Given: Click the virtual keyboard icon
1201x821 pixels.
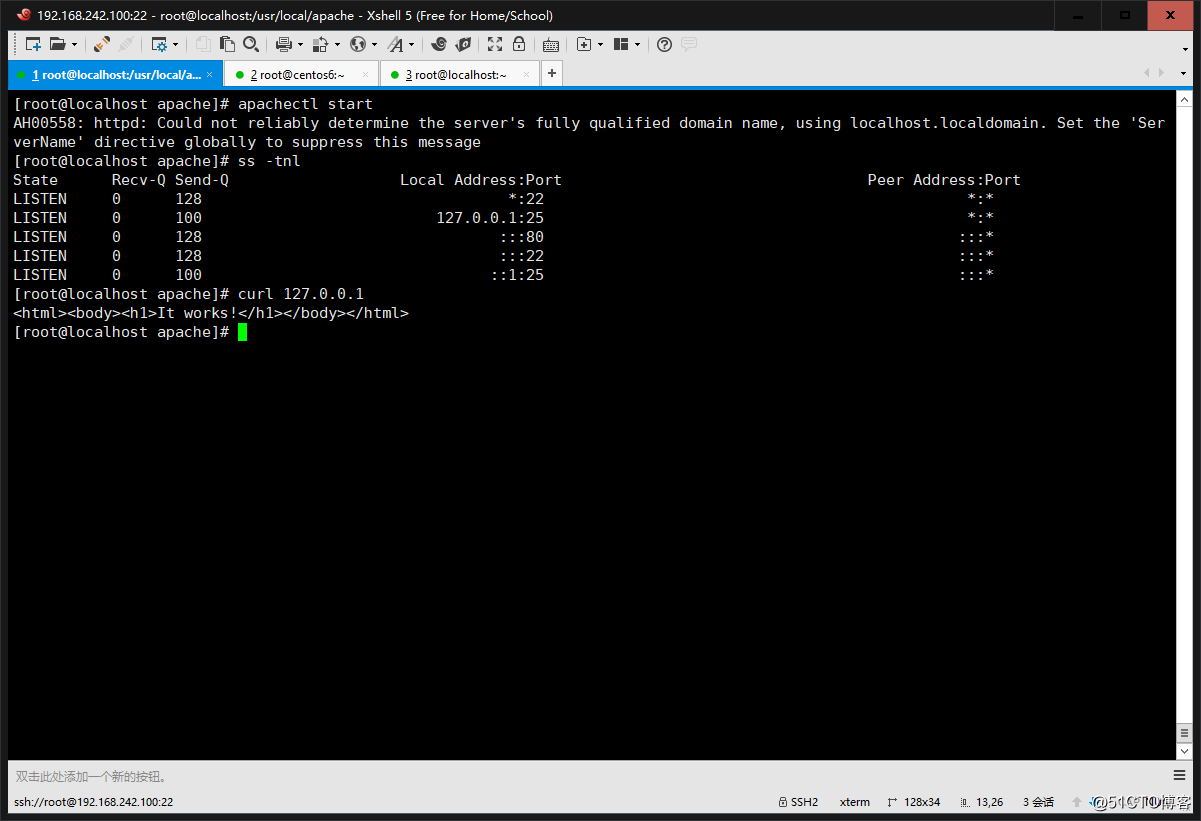Looking at the screenshot, I should click(x=551, y=45).
